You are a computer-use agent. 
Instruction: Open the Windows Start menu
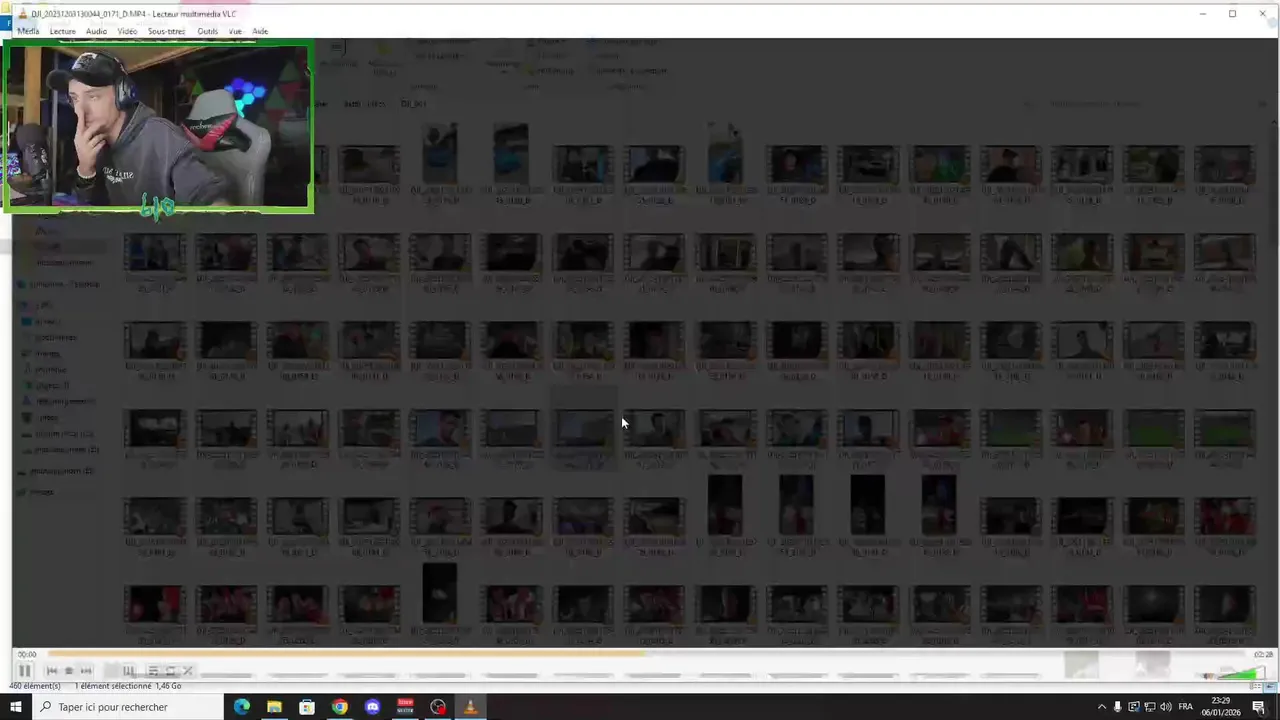[x=15, y=707]
